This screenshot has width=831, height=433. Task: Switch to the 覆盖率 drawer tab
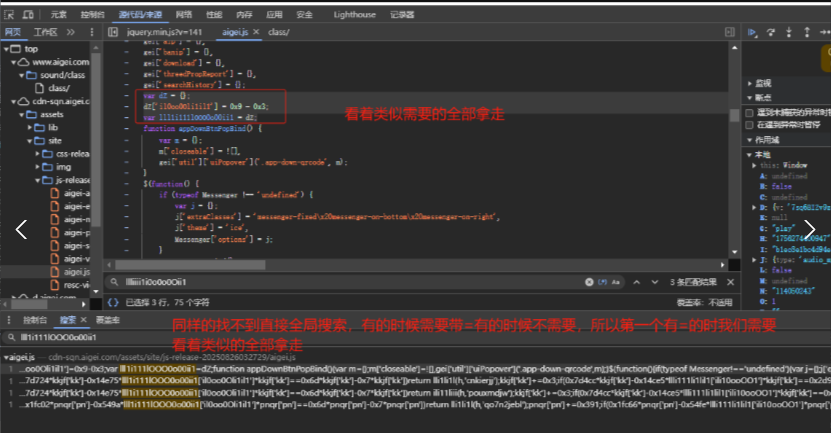tap(108, 320)
